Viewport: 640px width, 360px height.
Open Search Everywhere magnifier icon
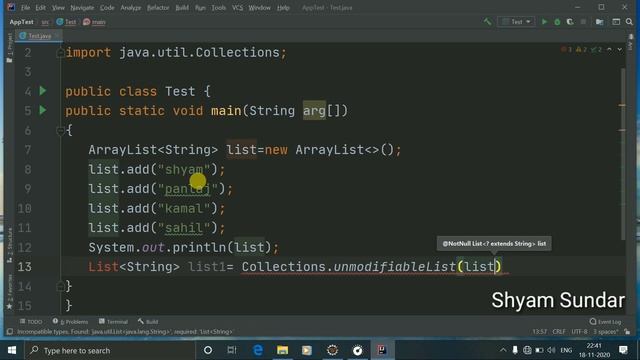point(629,22)
